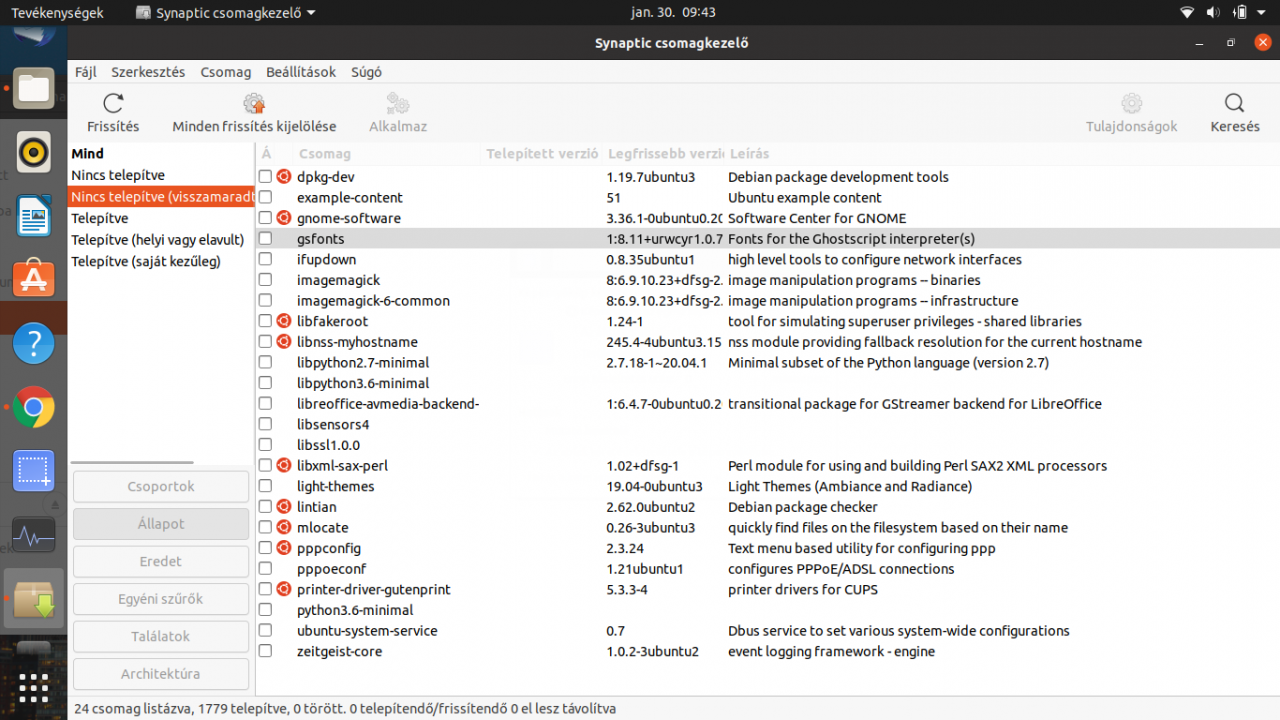Image resolution: width=1280 pixels, height=720 pixels.
Task: Open Keresés magnifier search icon
Action: pos(1235,103)
